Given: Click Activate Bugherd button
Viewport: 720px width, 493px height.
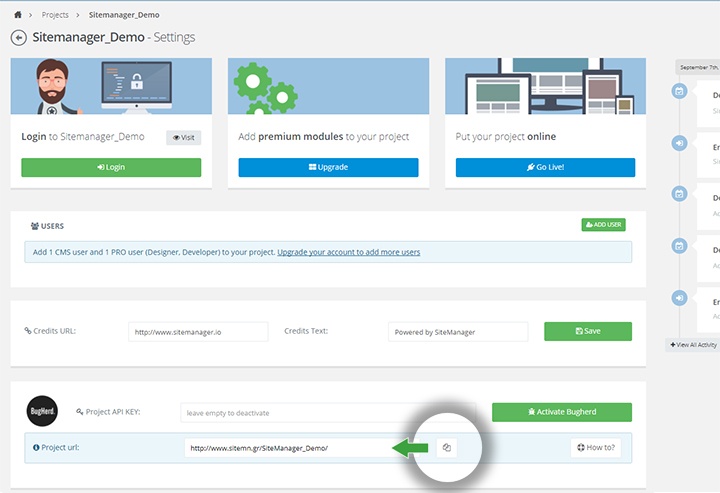Looking at the screenshot, I should (x=562, y=412).
